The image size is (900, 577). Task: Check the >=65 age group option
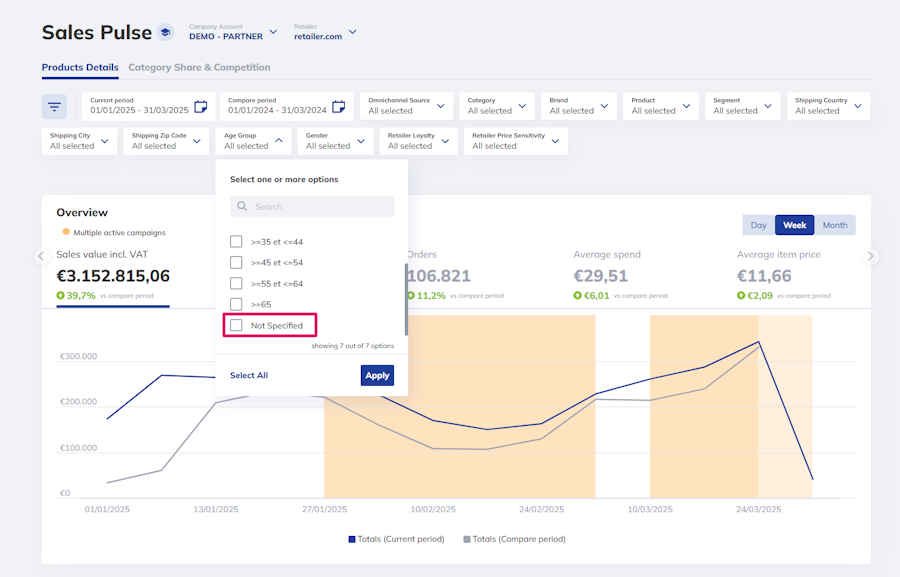click(x=237, y=304)
